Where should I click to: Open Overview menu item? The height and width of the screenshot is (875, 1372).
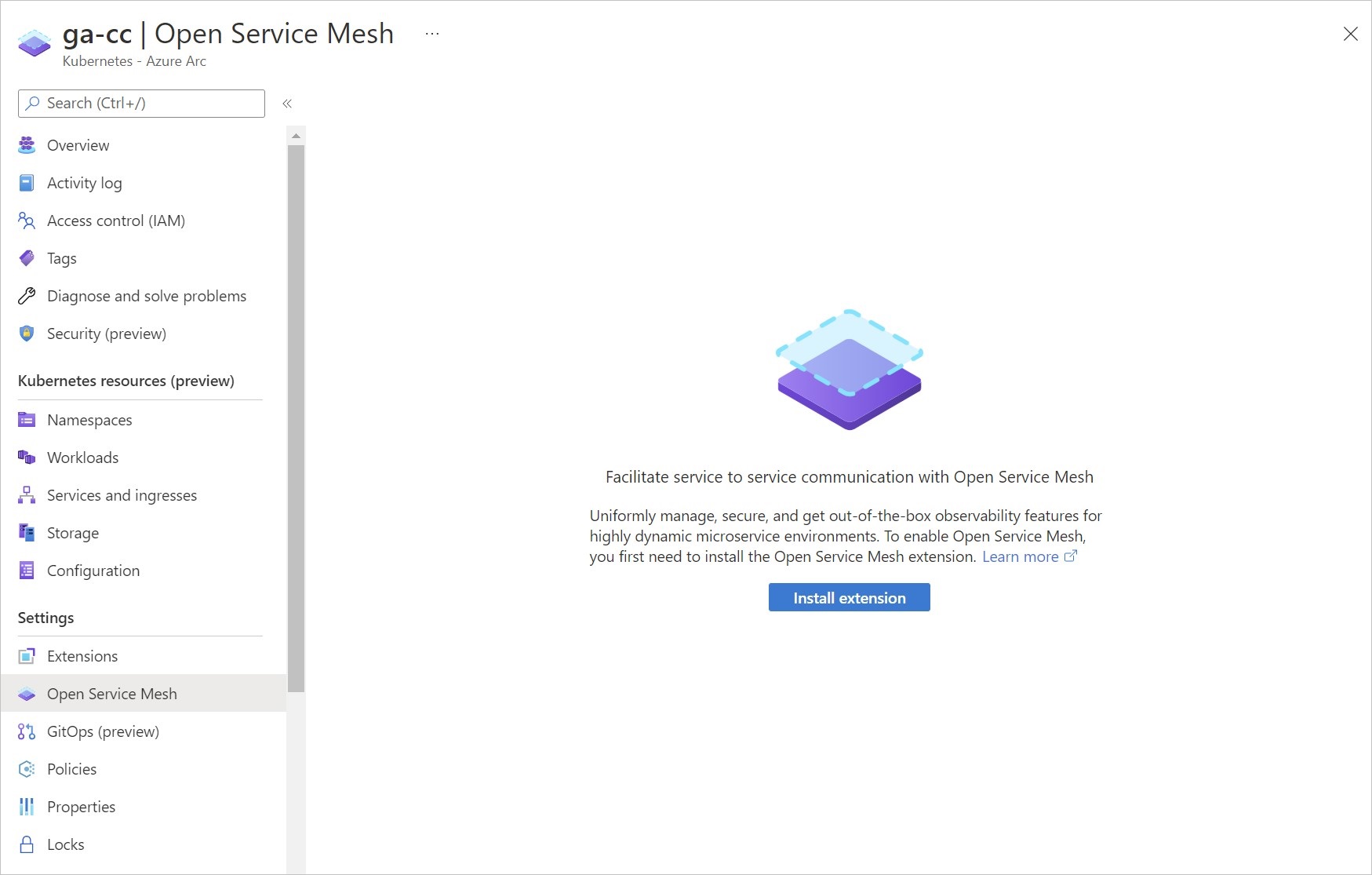144,145
